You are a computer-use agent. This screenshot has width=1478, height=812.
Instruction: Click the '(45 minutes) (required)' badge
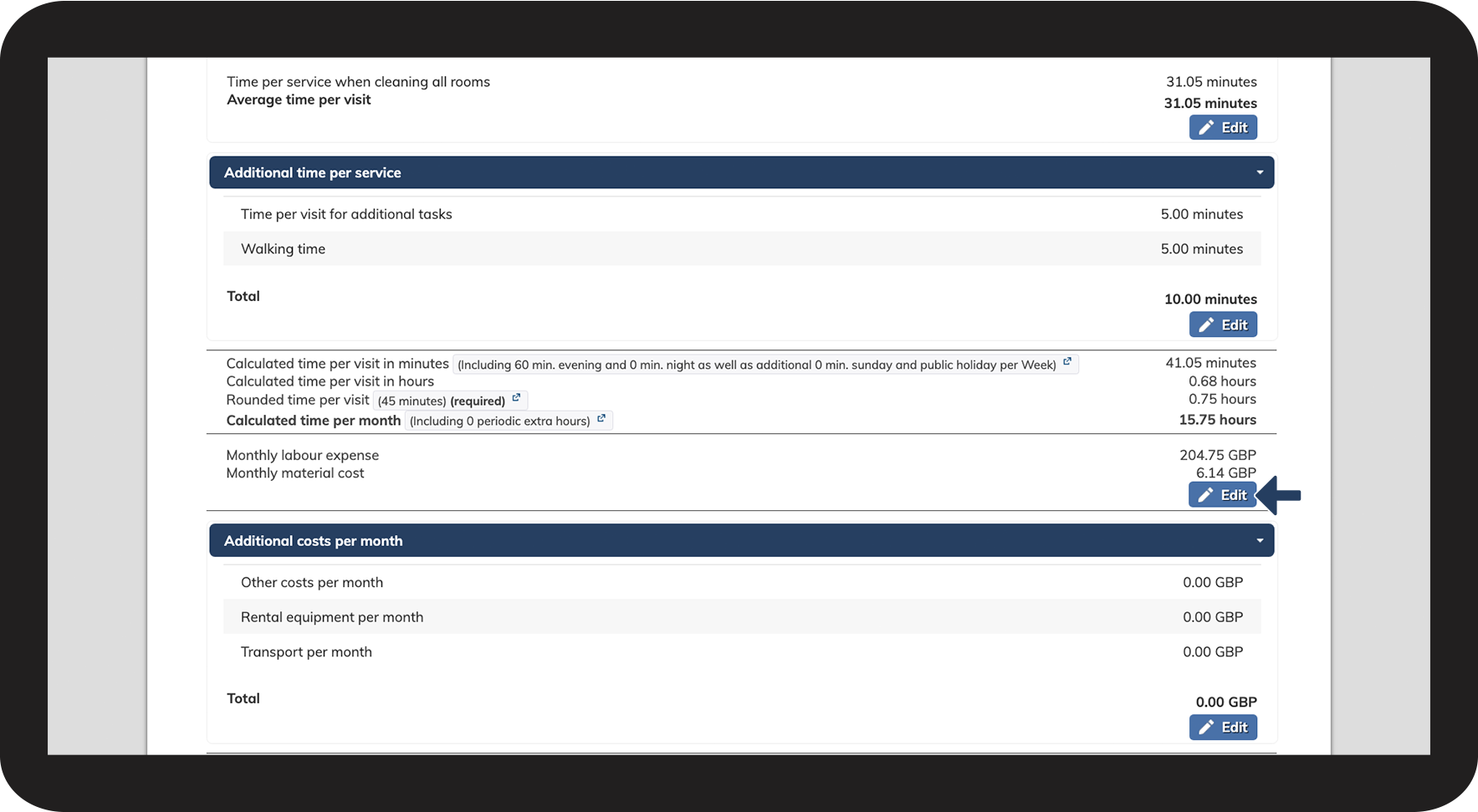[441, 401]
